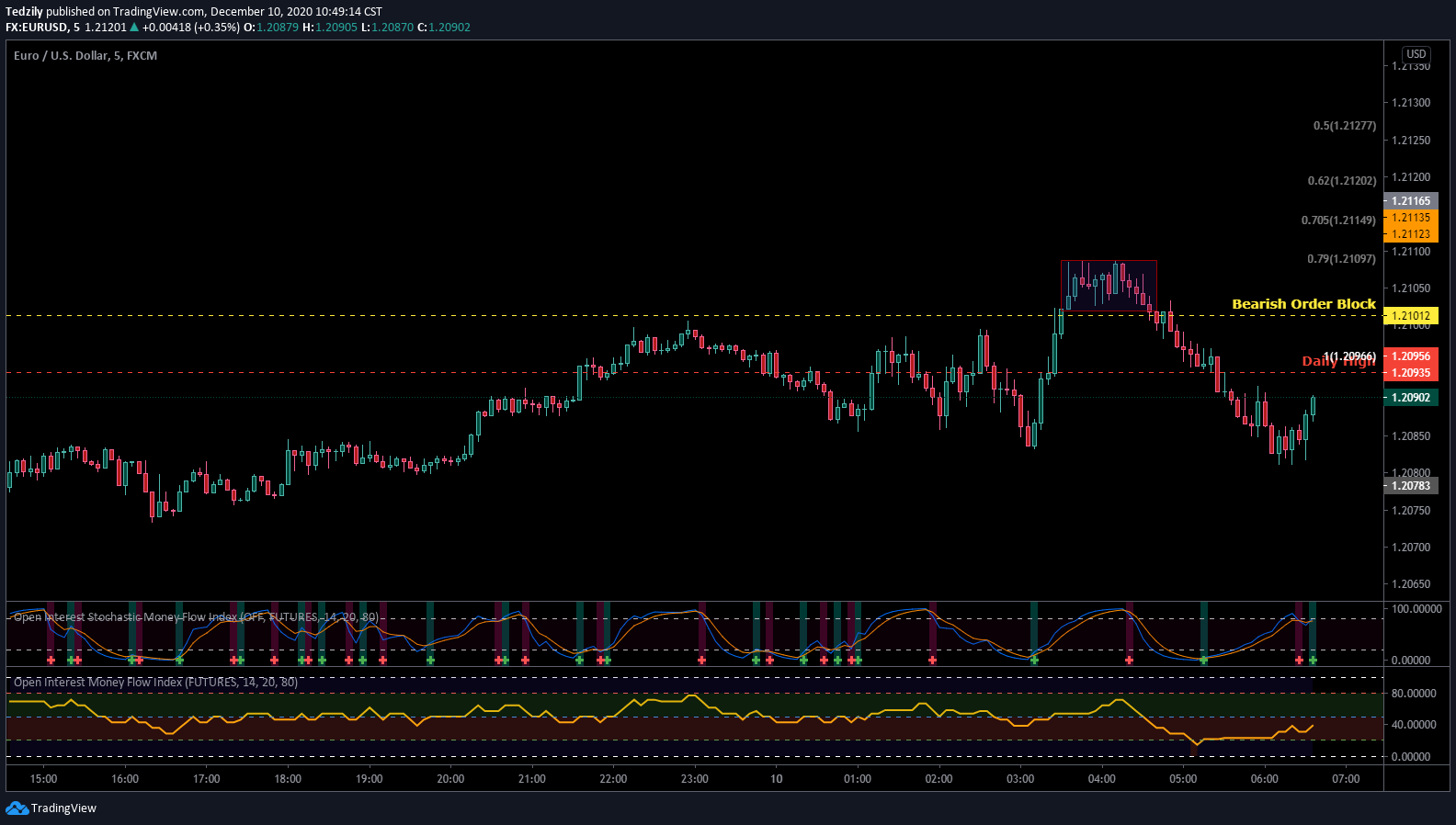Click the 22:00 time axis label
The height and width of the screenshot is (825, 1456).
[613, 779]
